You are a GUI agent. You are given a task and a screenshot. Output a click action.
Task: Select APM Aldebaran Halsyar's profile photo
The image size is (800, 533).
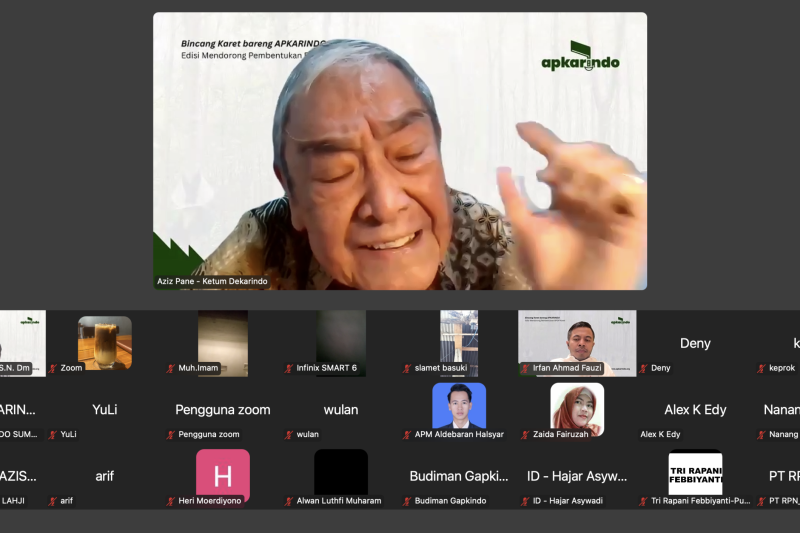click(x=459, y=405)
